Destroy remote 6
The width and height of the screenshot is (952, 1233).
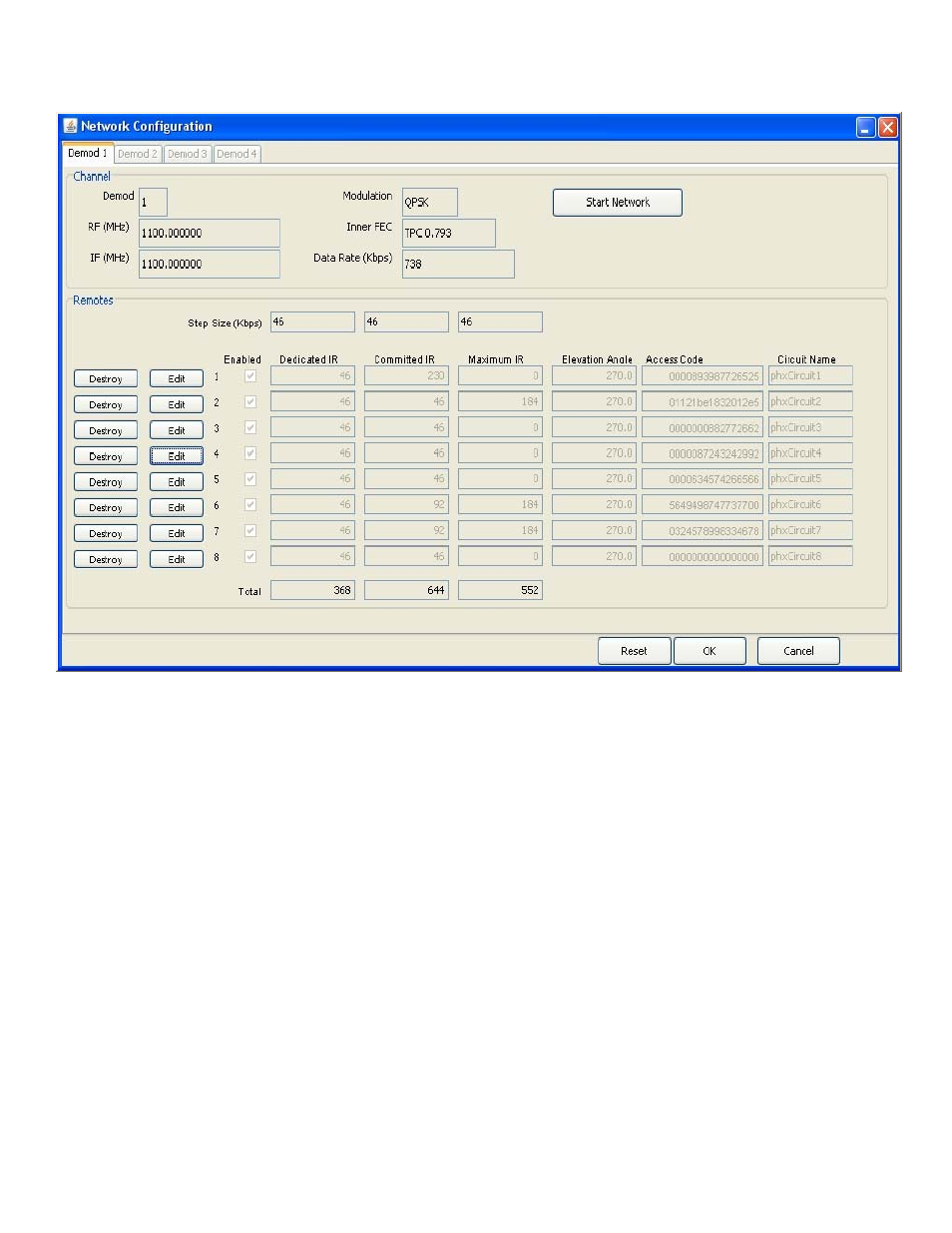coord(106,508)
